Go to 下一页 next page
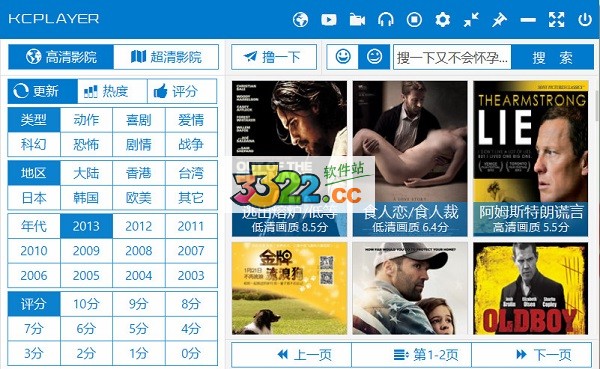The image size is (600, 369). pos(532,355)
